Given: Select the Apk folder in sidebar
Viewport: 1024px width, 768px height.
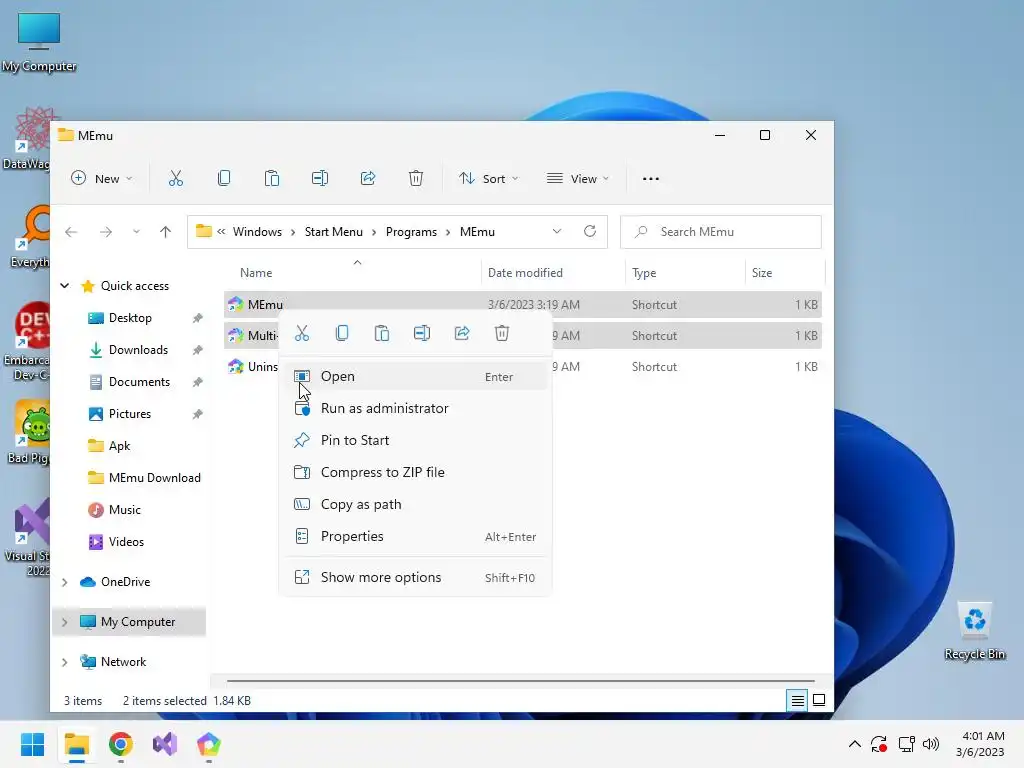Looking at the screenshot, I should 119,446.
